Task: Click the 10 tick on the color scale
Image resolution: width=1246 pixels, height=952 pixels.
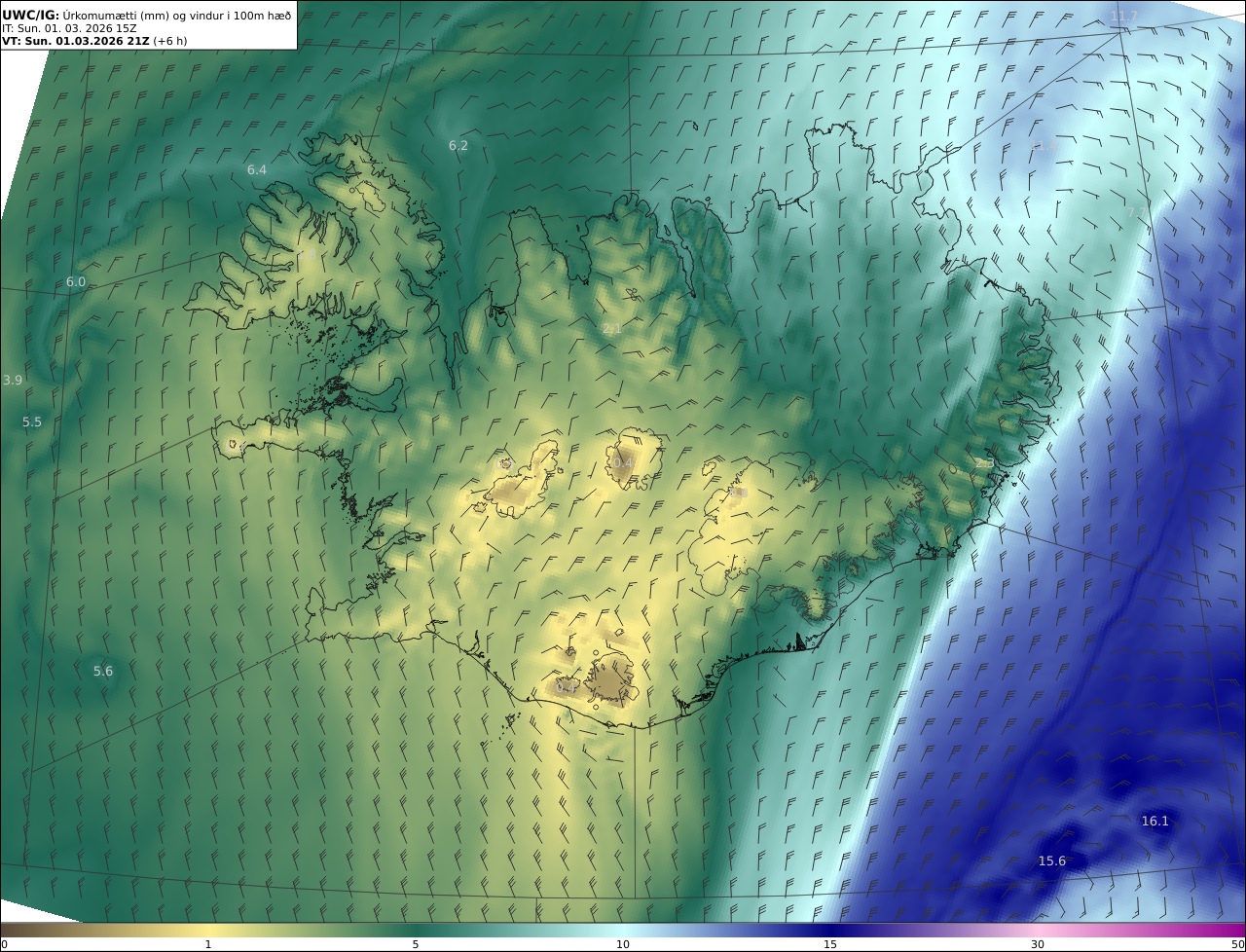Action: [623, 944]
